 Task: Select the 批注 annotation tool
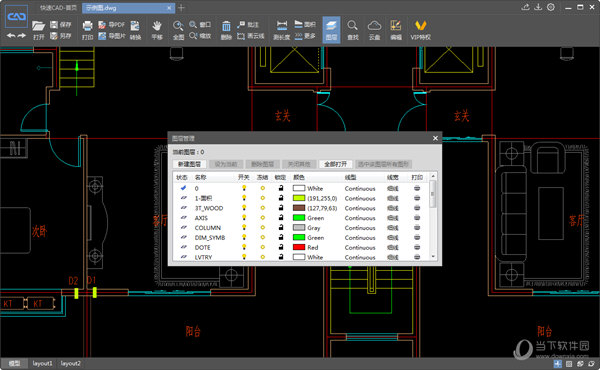click(x=248, y=25)
